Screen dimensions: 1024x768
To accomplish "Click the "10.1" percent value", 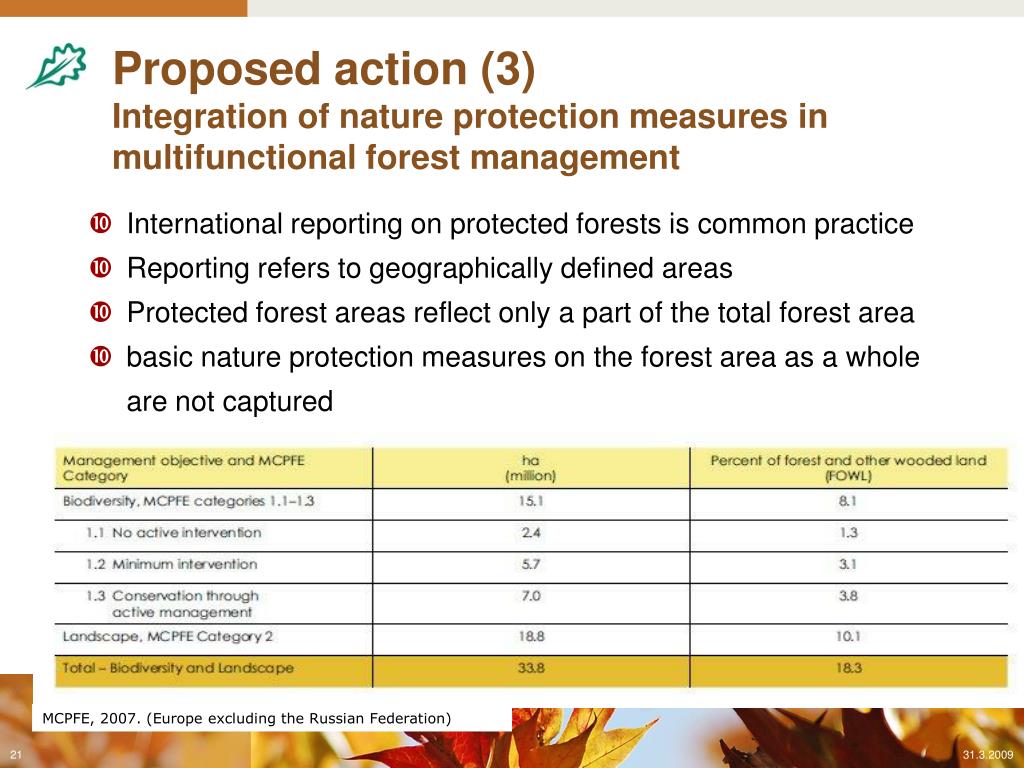I will [x=848, y=636].
